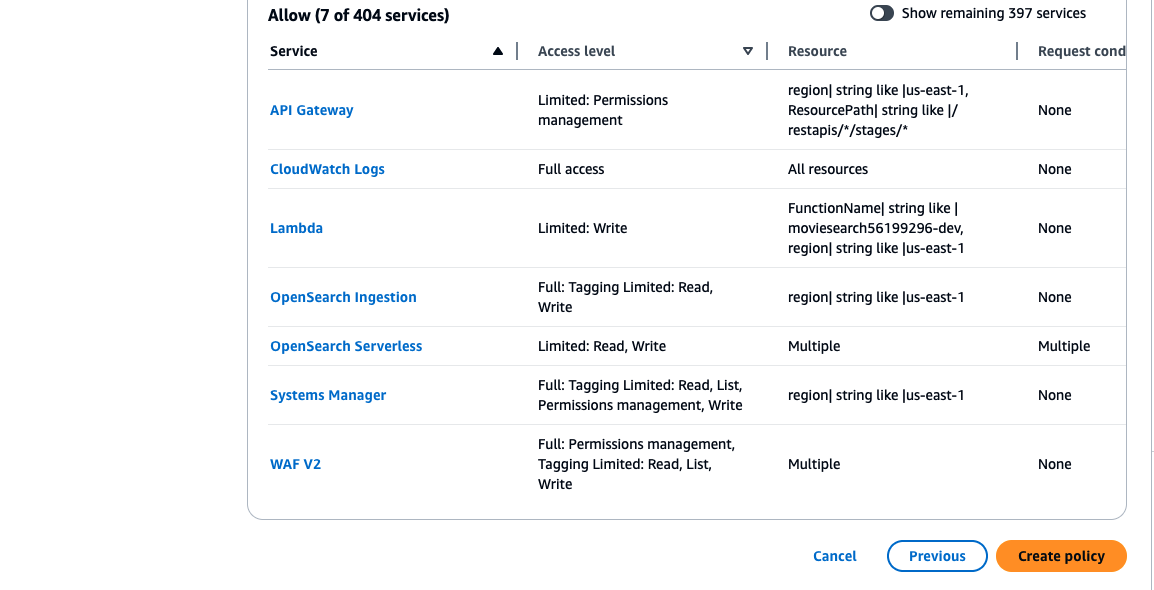Click the divider after the Resource column
This screenshot has height=590, width=1154.
[x=1017, y=52]
